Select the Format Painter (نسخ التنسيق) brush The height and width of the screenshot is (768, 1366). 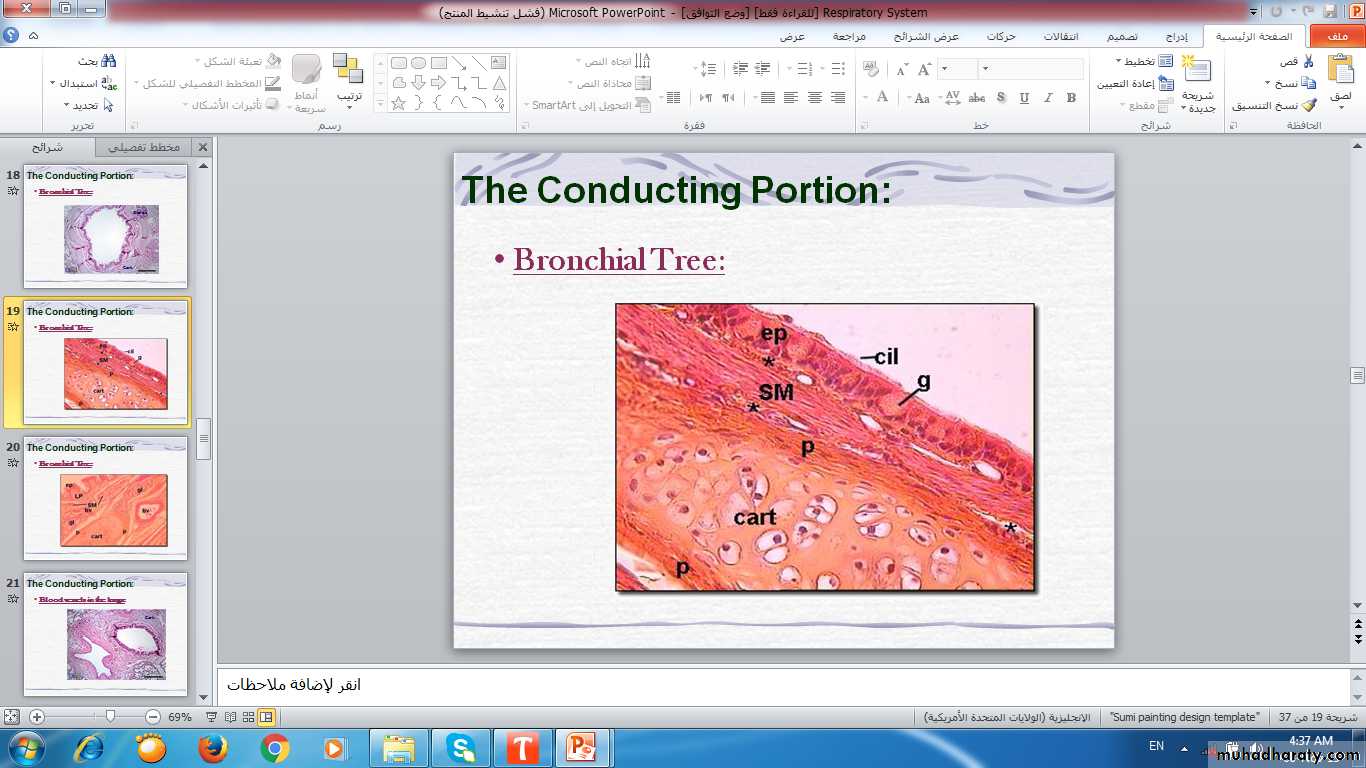coord(1308,105)
